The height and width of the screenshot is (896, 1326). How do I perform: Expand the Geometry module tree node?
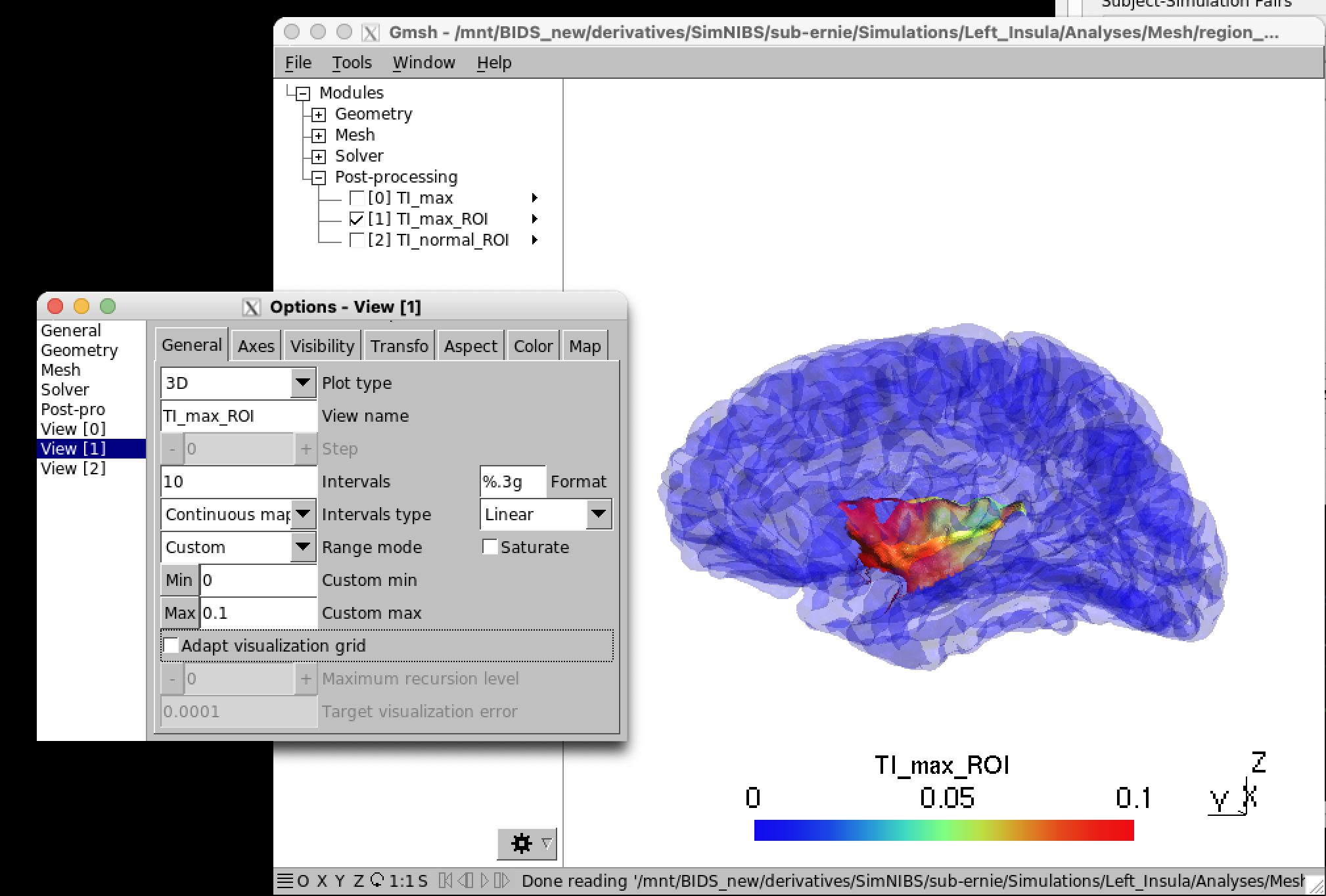[x=319, y=115]
